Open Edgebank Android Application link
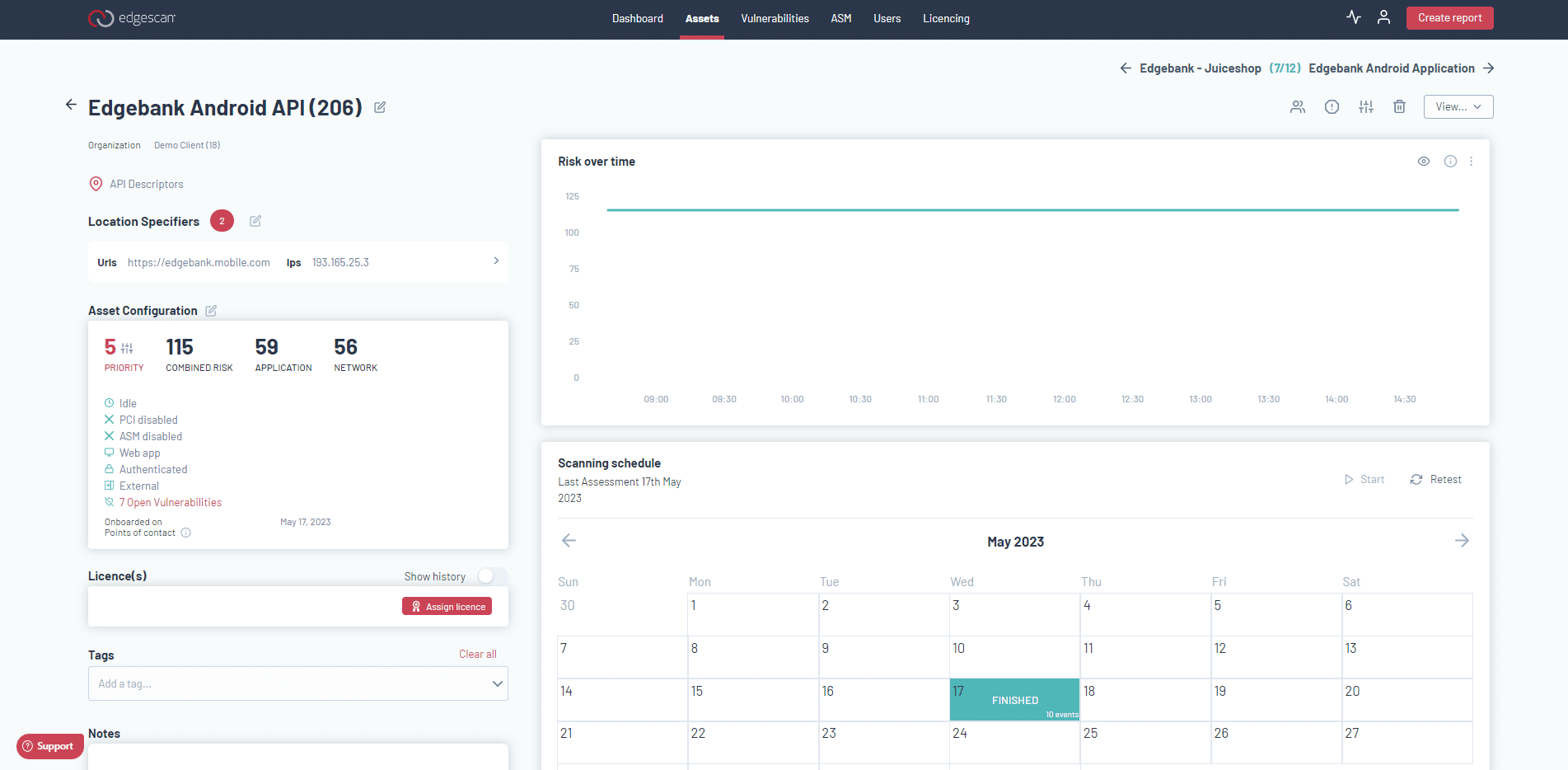The width and height of the screenshot is (1568, 770). click(x=1392, y=68)
